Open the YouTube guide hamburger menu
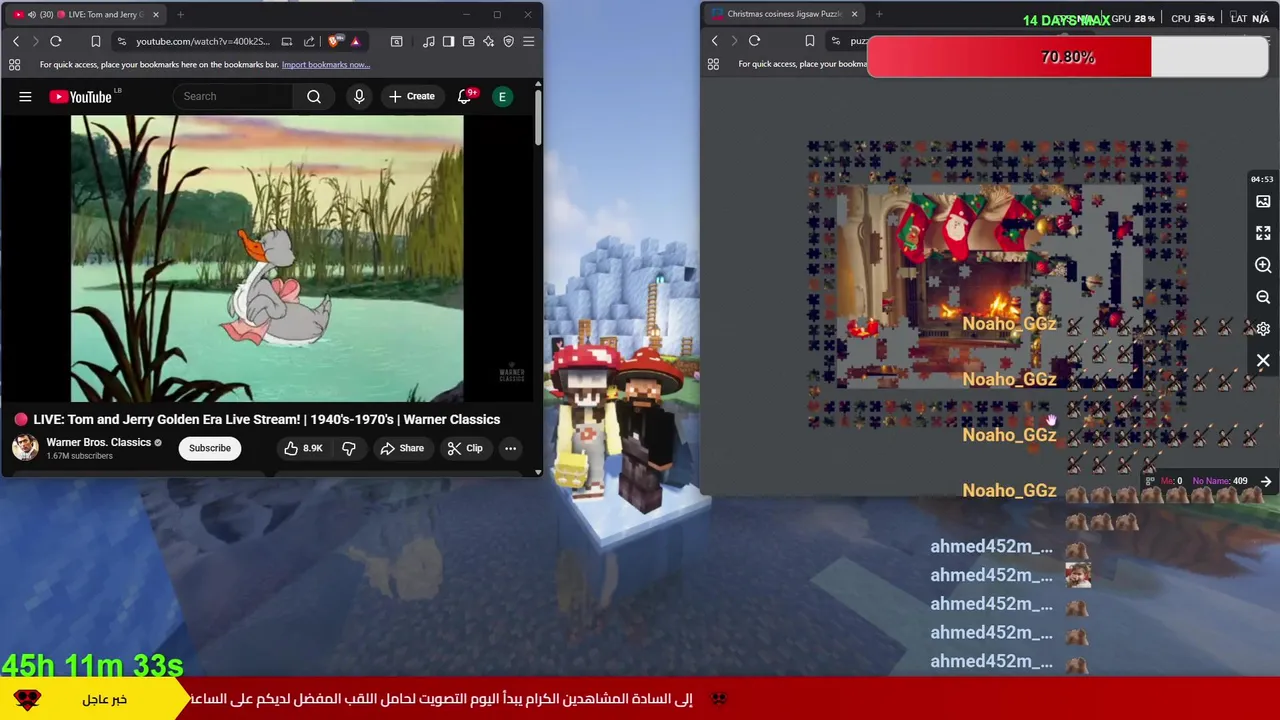 pos(25,96)
